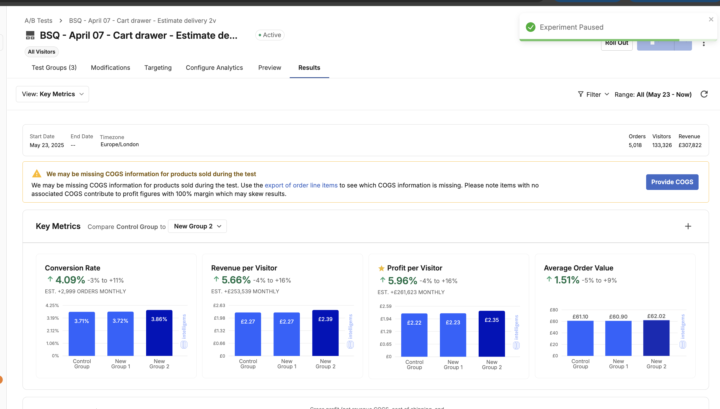This screenshot has height=409, width=720.
Task: Open the export of order line items link
Action: [301, 185]
